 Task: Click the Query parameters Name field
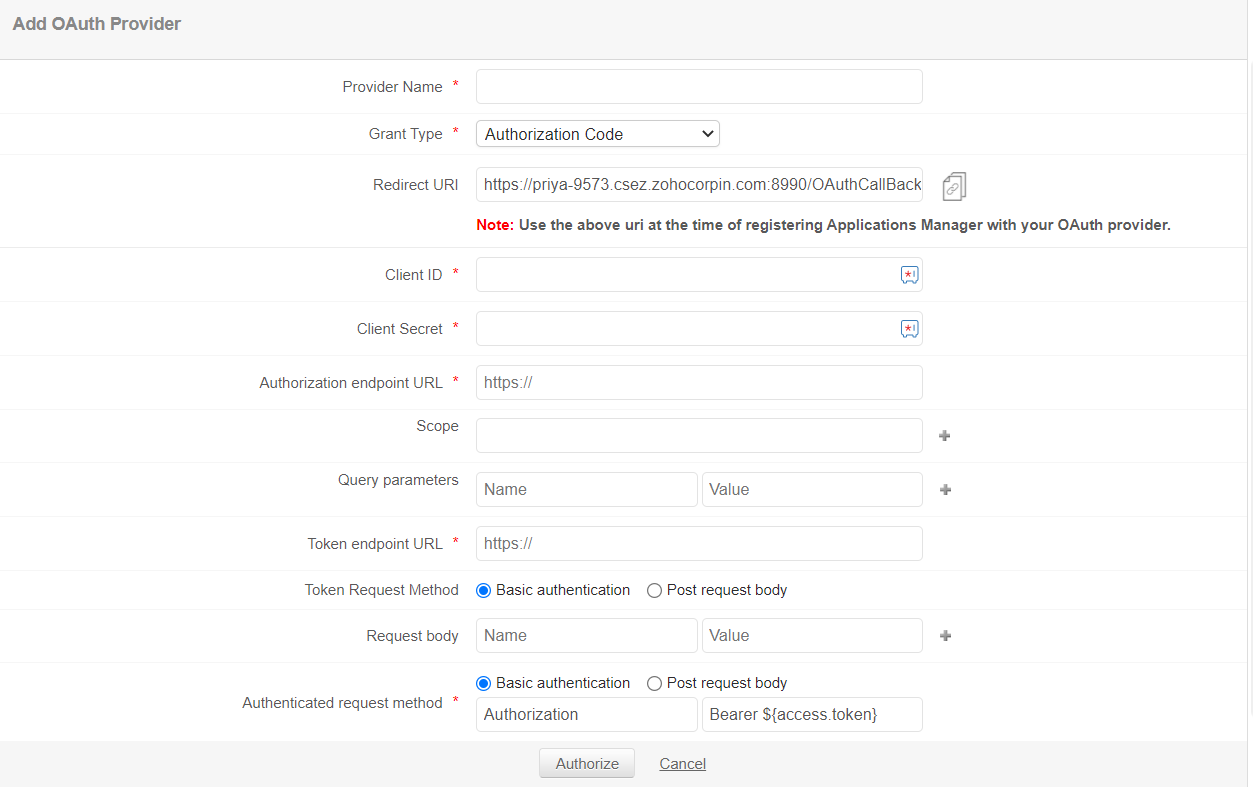[586, 490]
